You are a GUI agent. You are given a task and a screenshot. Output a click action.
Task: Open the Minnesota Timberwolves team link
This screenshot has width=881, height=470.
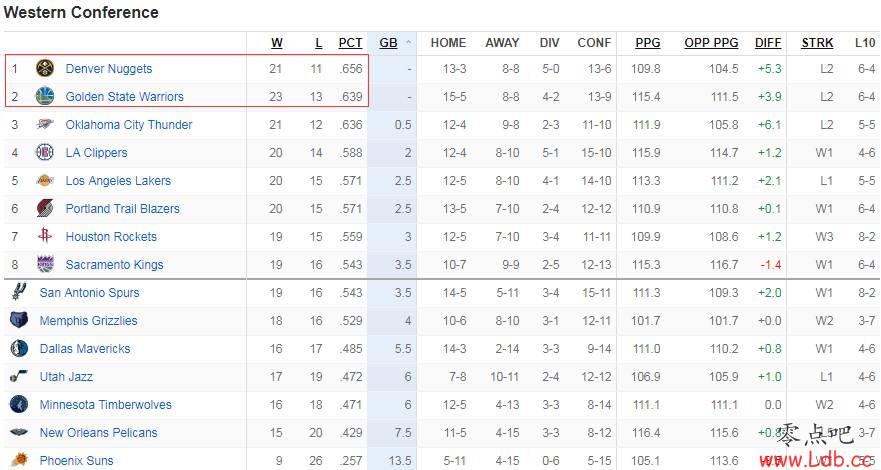106,405
